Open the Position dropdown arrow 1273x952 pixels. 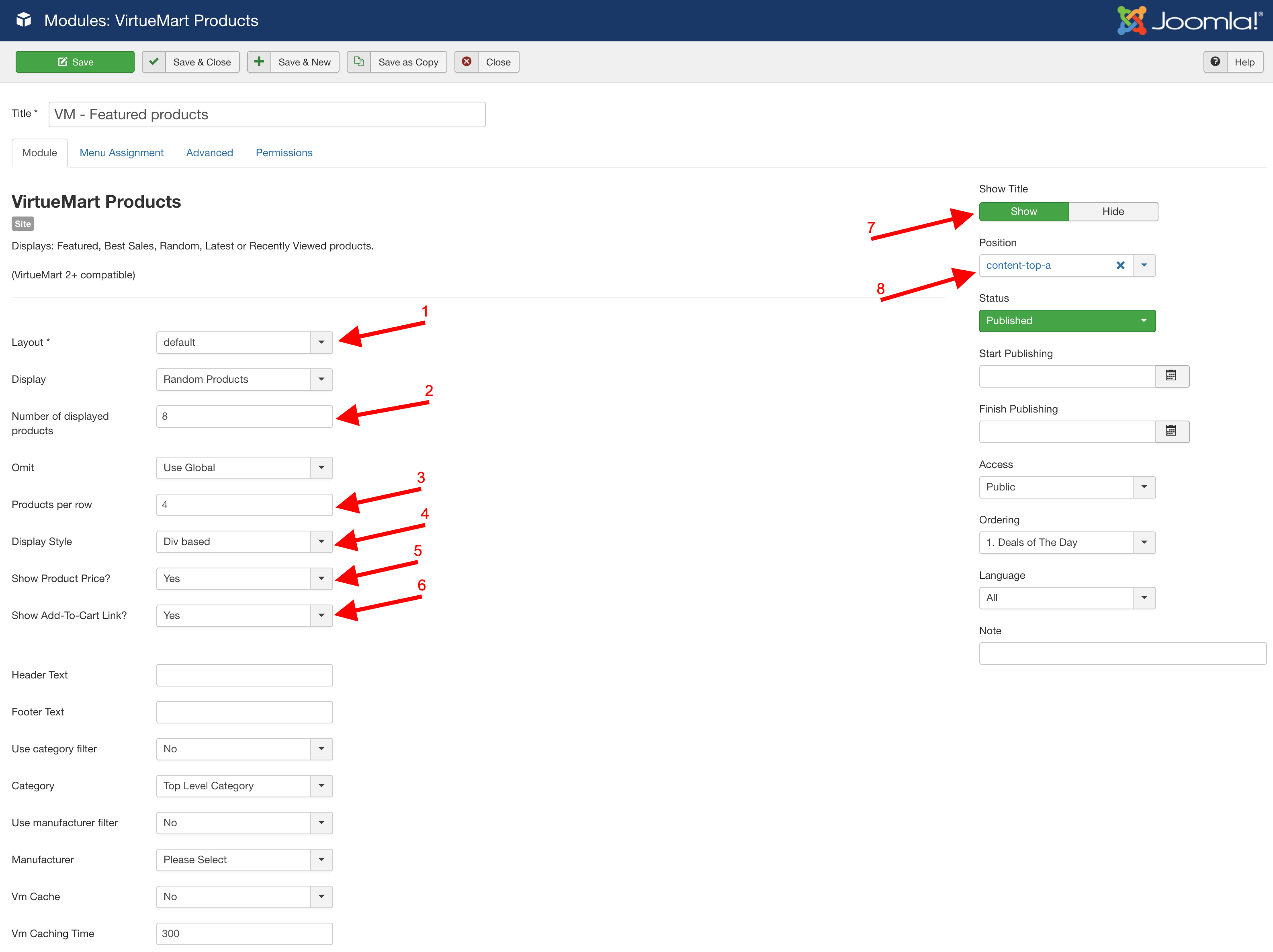pyautogui.click(x=1144, y=265)
